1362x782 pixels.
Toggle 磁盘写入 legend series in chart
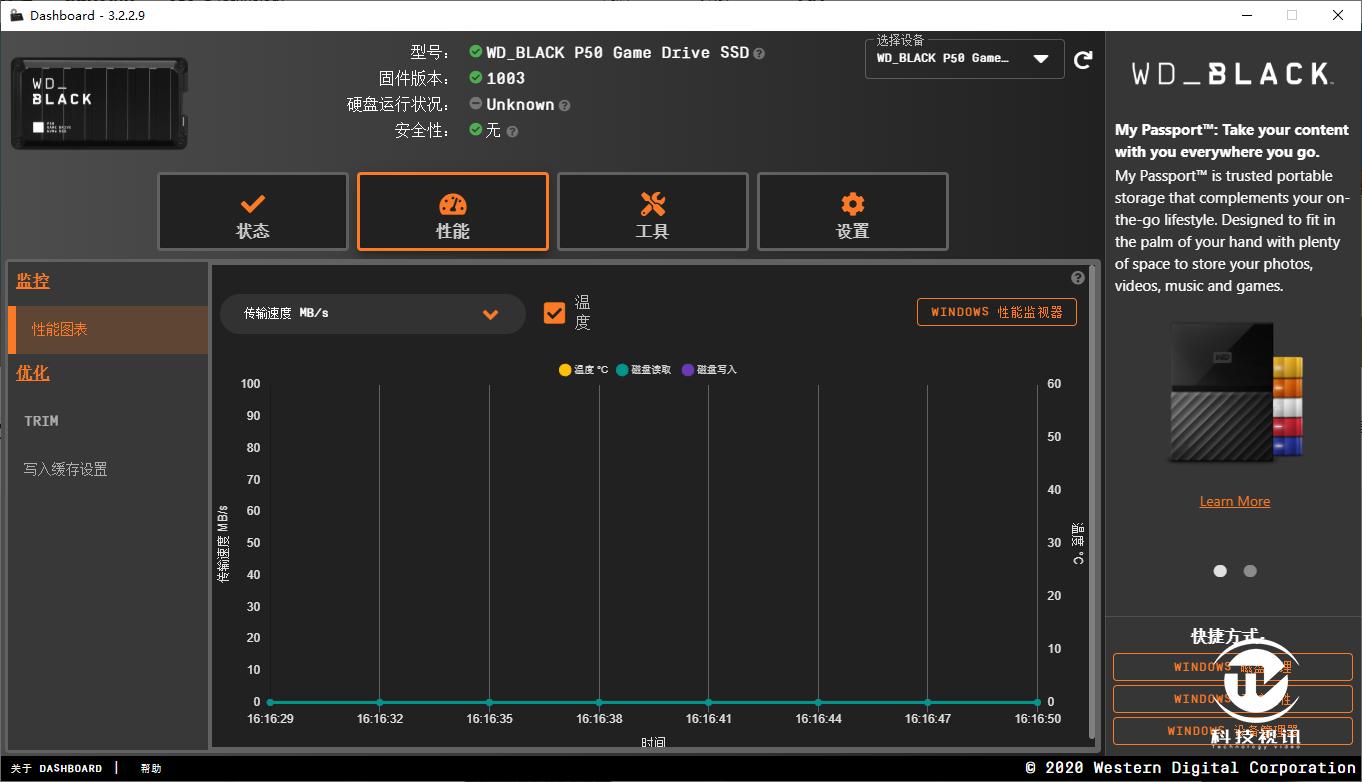pyautogui.click(x=709, y=370)
